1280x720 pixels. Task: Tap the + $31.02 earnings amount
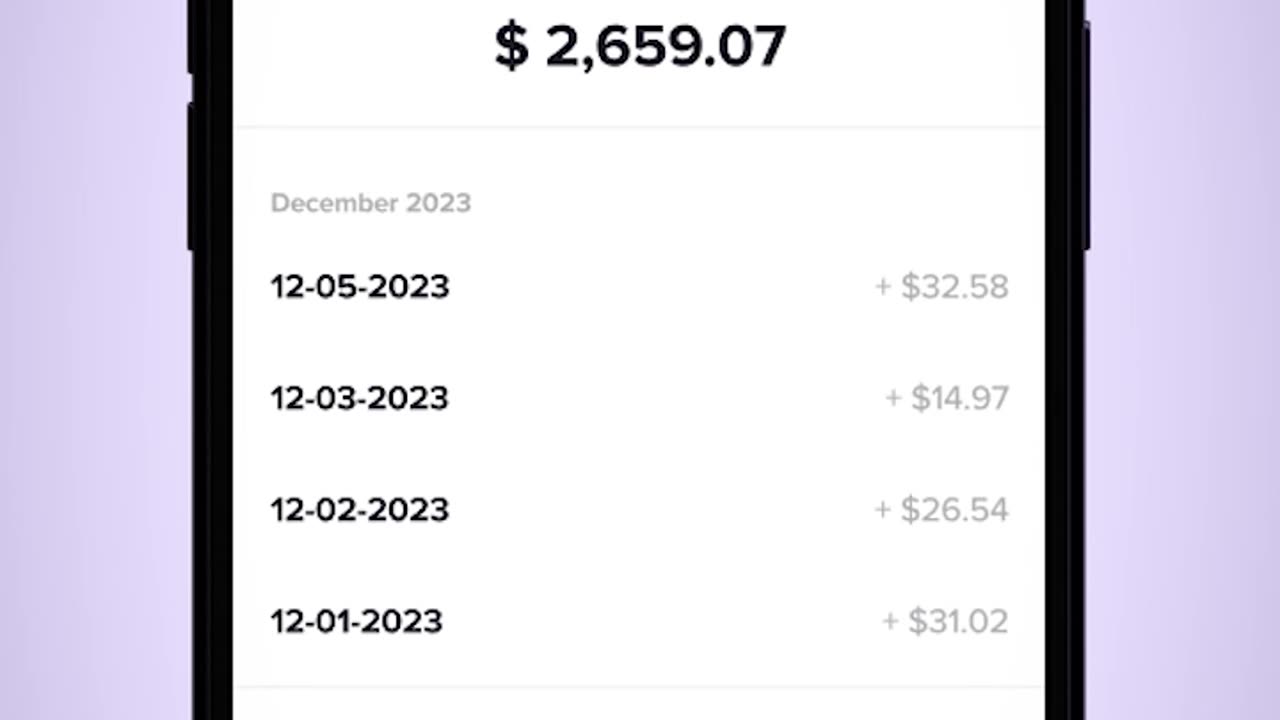945,621
